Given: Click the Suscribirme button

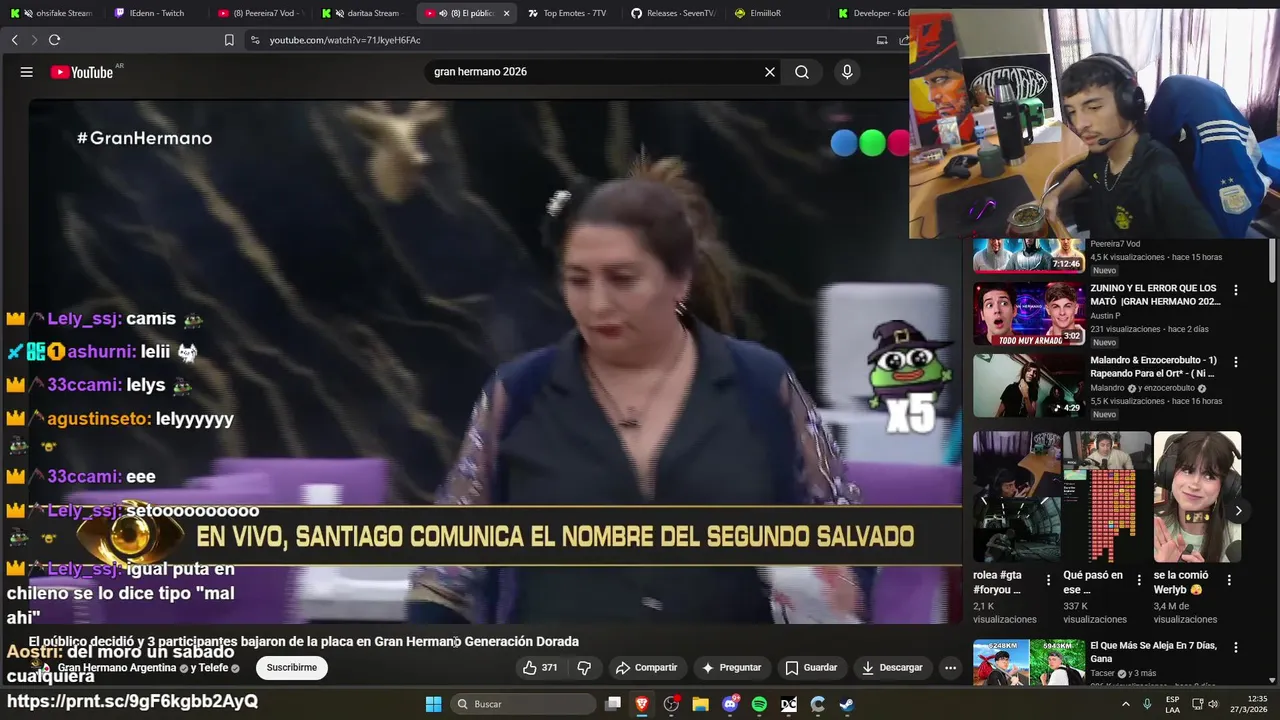Looking at the screenshot, I should tap(291, 667).
